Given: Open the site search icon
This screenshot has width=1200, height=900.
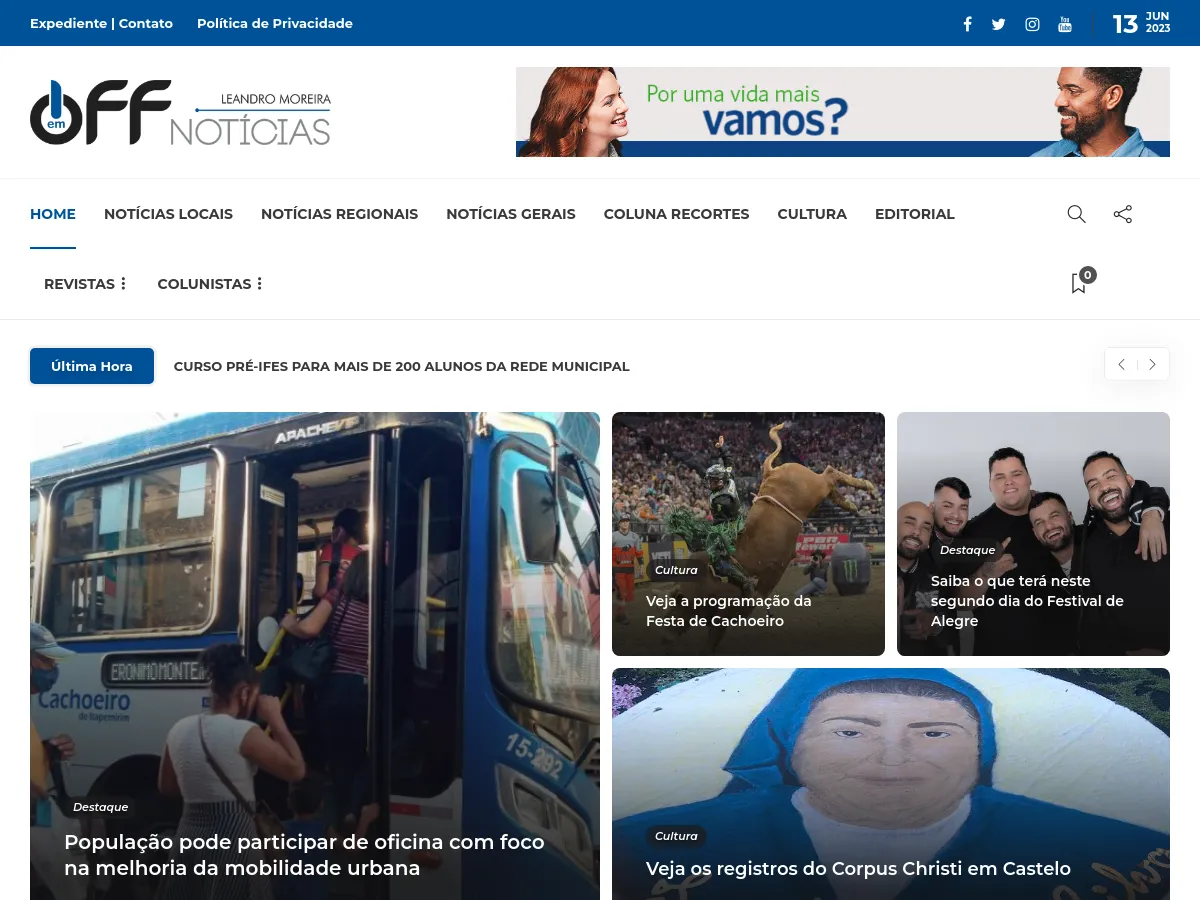Looking at the screenshot, I should pyautogui.click(x=1077, y=214).
